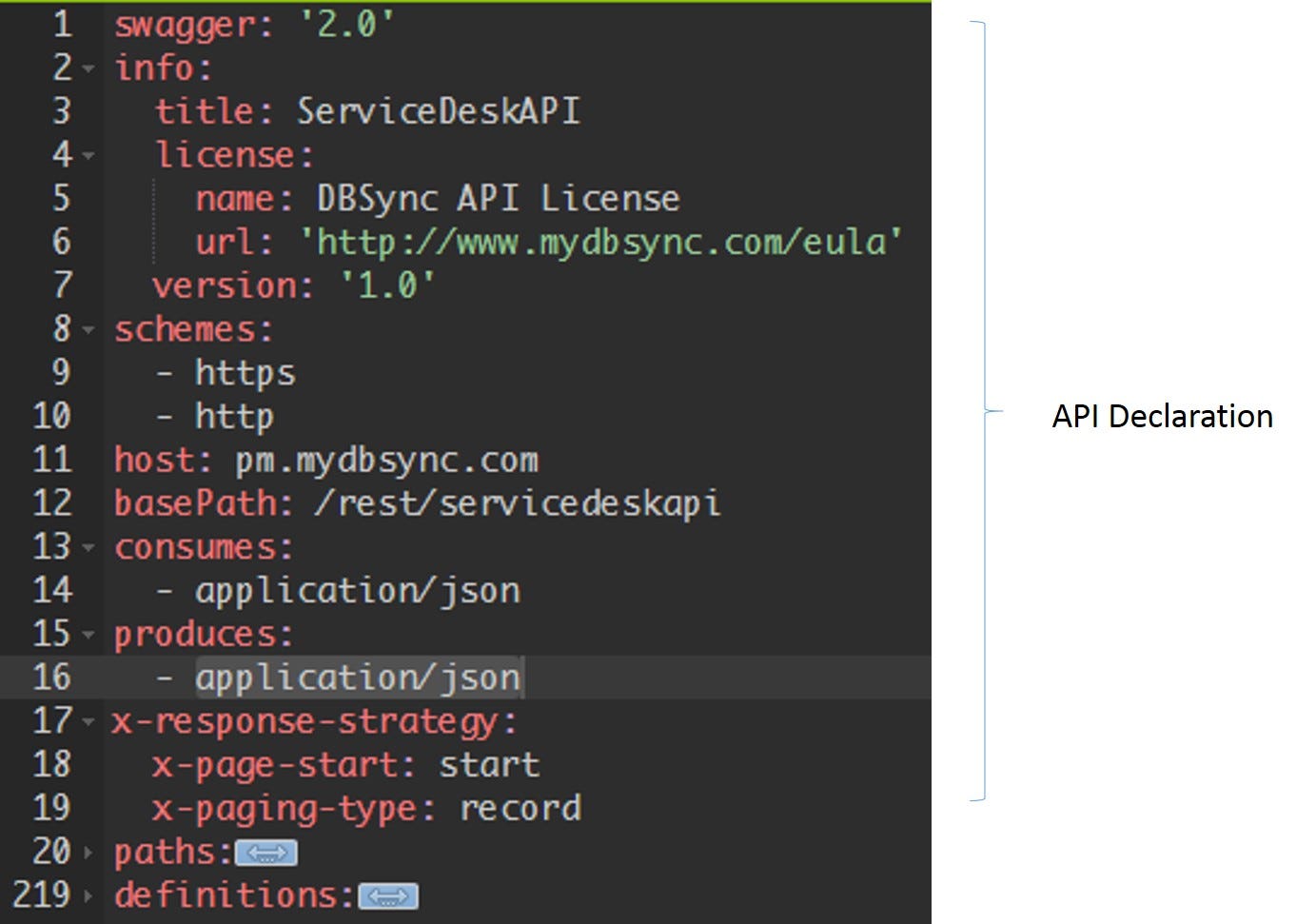Viewport: 1296px width, 924px height.
Task: Expand the paths block fold arrow
Action: pos(88,853)
